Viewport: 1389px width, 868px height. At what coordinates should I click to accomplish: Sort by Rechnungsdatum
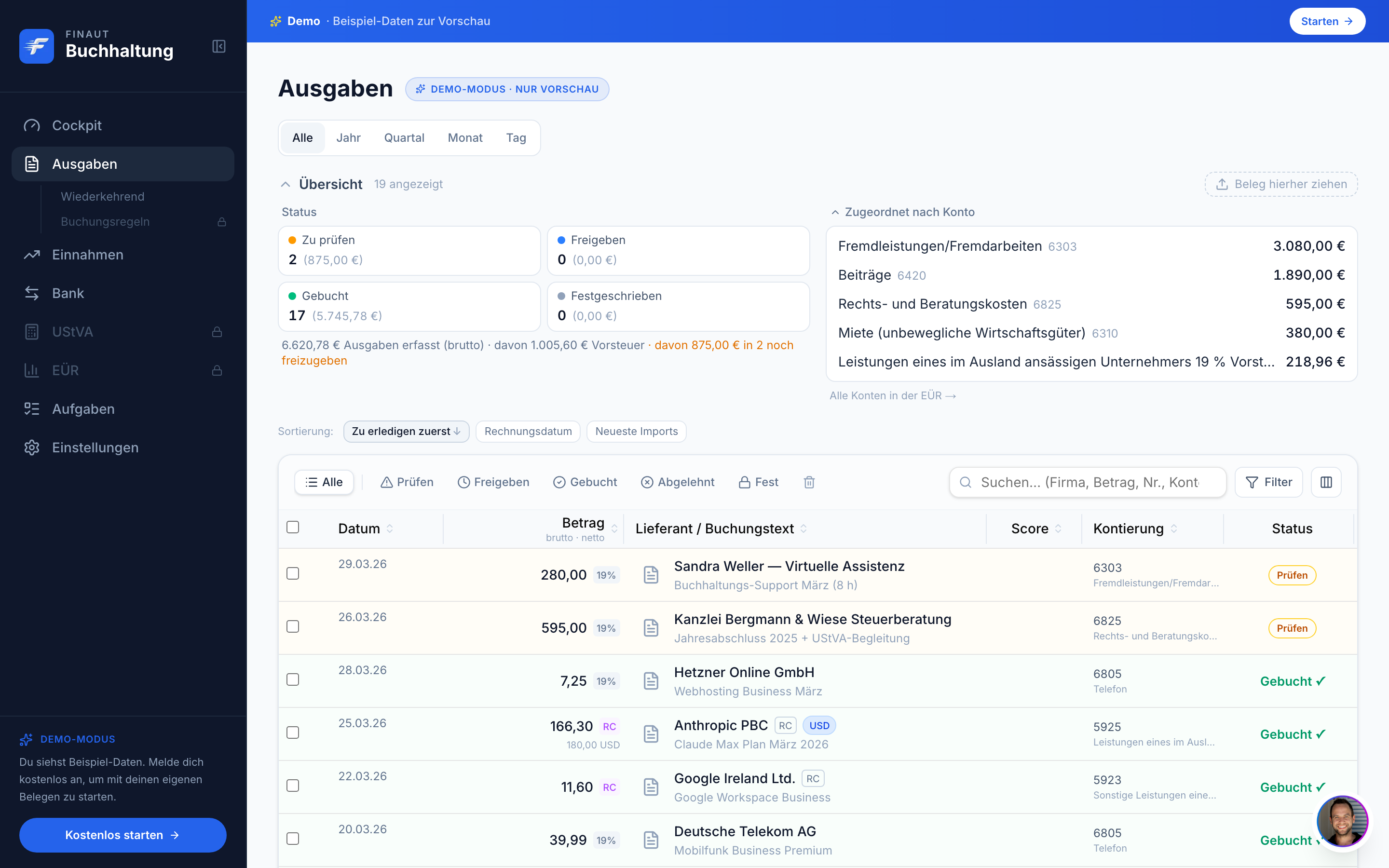(528, 431)
